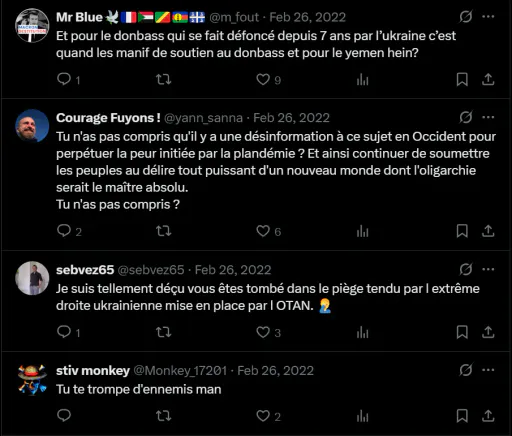Viewport: 512px width, 436px height.
Task: Bookmark the Courage Fuyons tweet
Action: [x=462, y=231]
